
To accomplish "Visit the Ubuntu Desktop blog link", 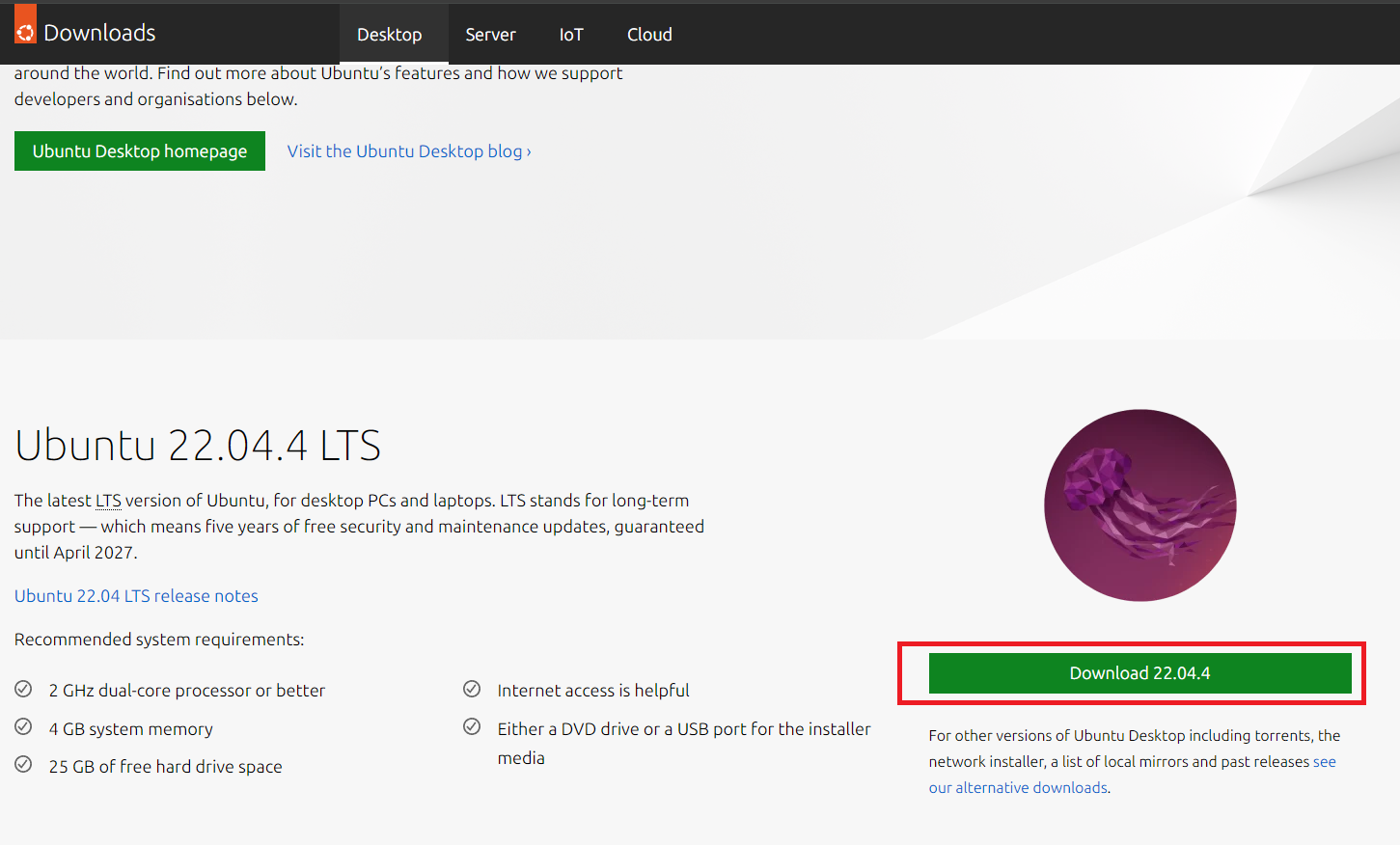I will (409, 151).
